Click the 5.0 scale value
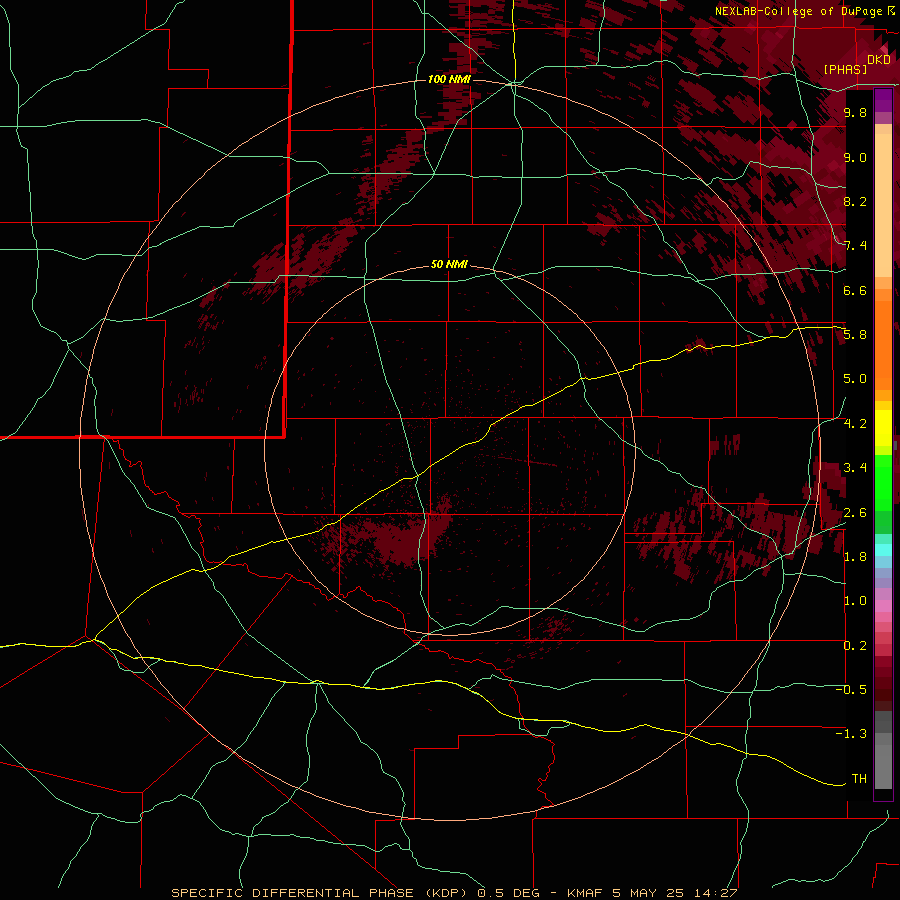 tap(855, 379)
